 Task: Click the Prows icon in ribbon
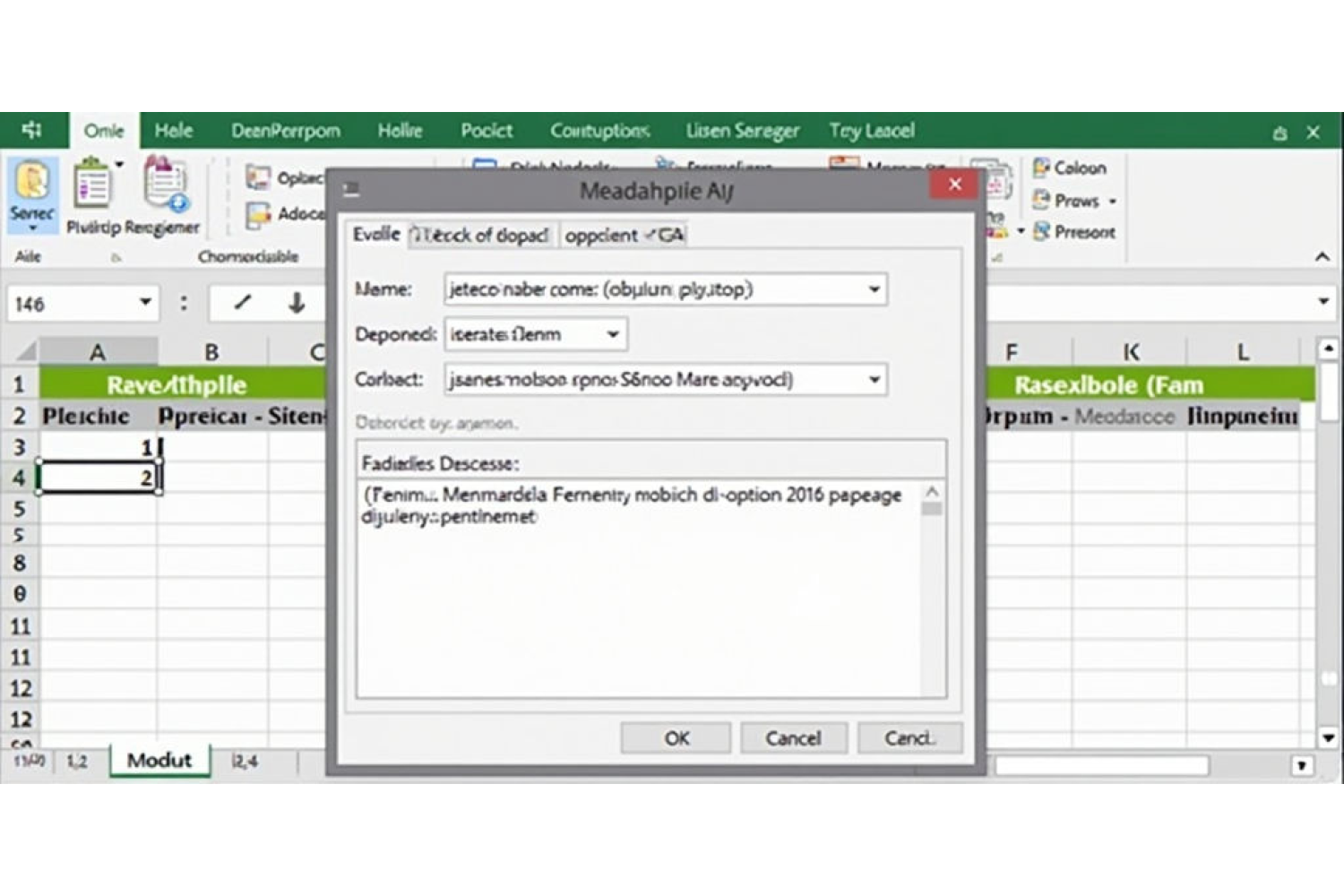[x=1041, y=200]
